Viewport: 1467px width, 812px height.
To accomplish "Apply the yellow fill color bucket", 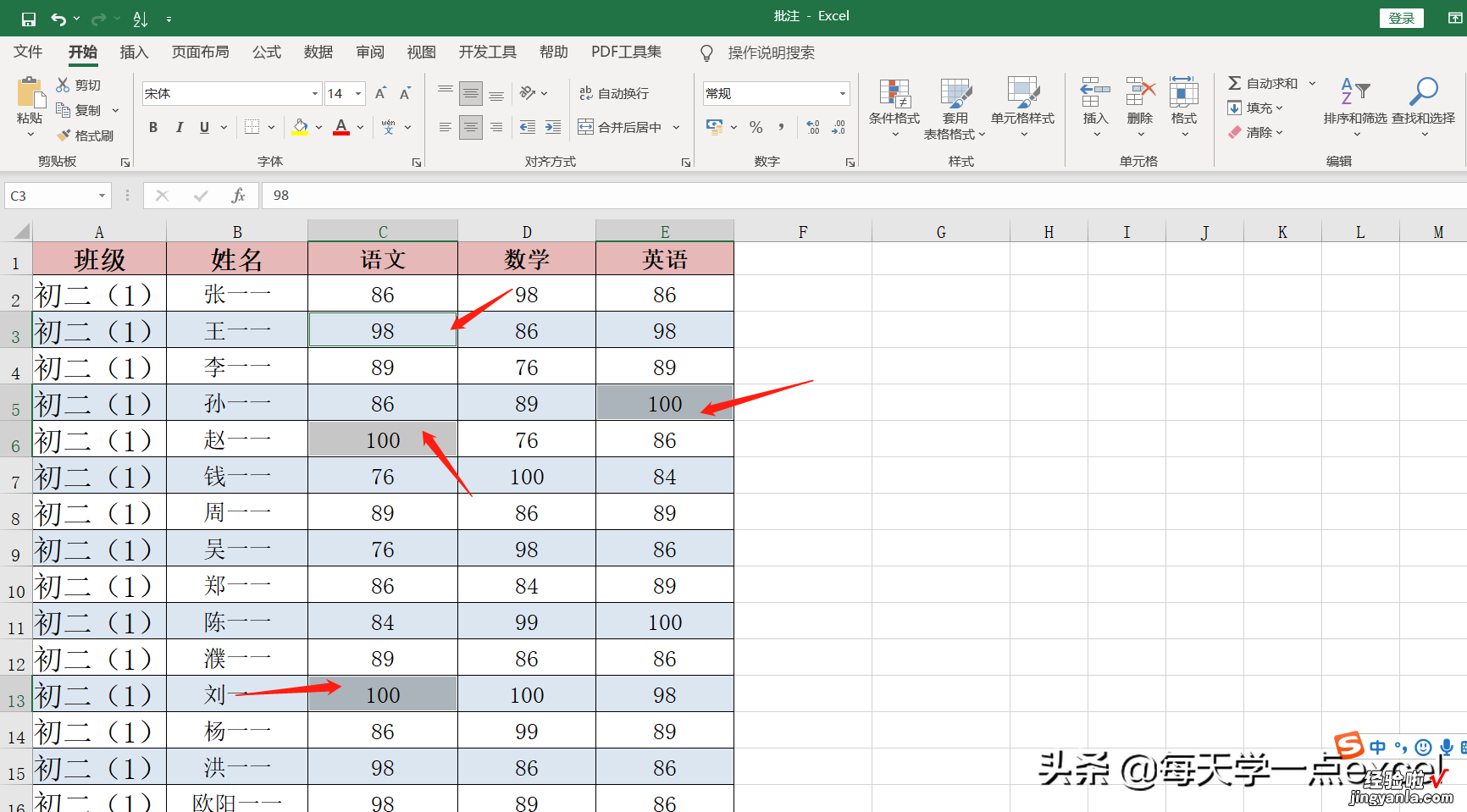I will tap(300, 127).
